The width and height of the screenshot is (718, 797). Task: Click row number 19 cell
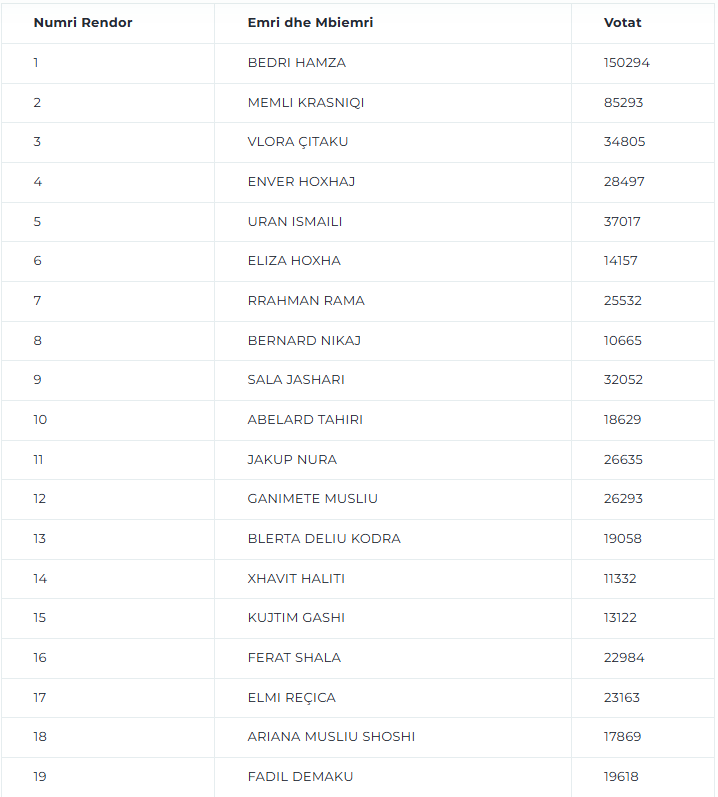tap(40, 777)
